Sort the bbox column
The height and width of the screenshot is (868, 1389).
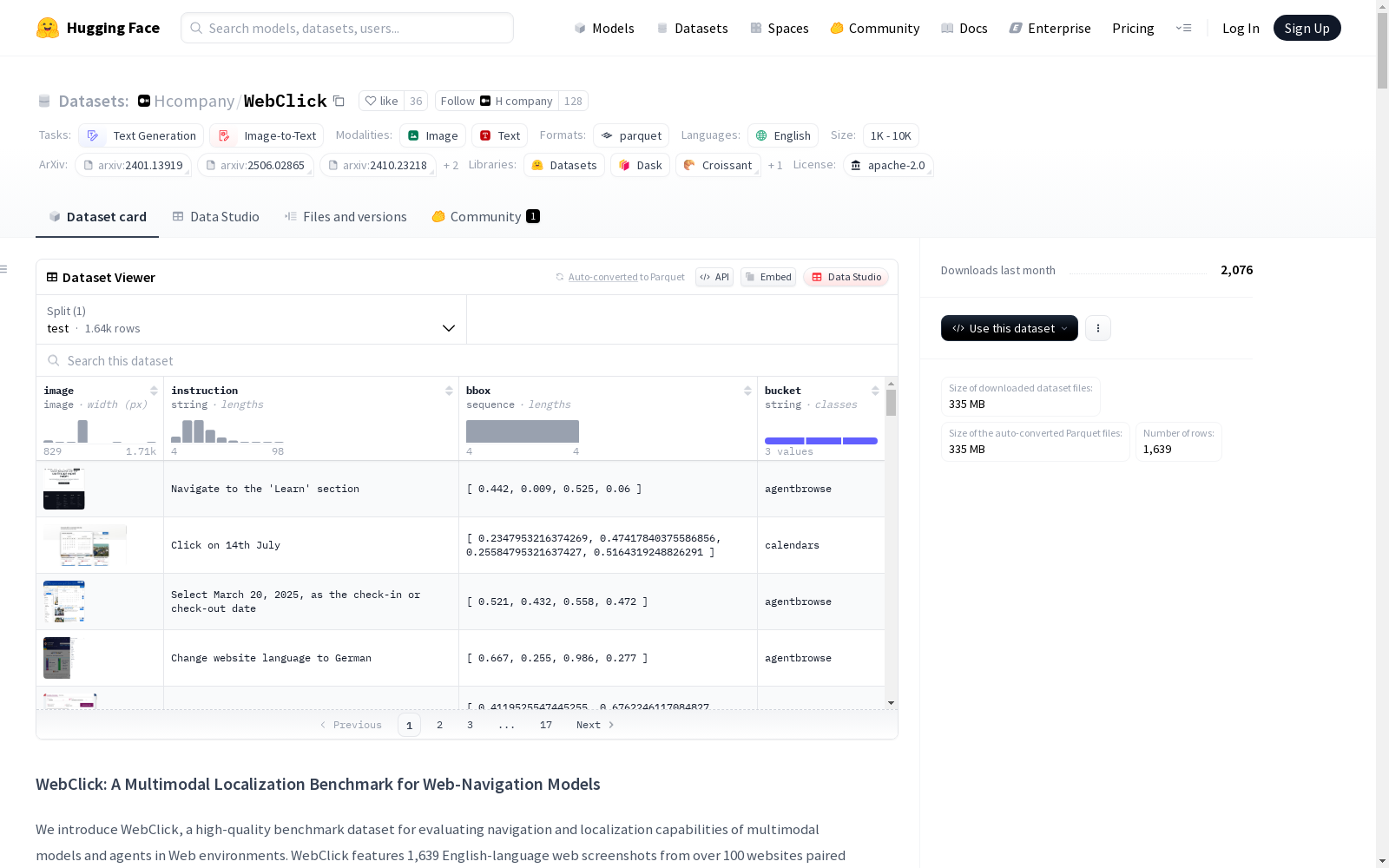pos(747,391)
